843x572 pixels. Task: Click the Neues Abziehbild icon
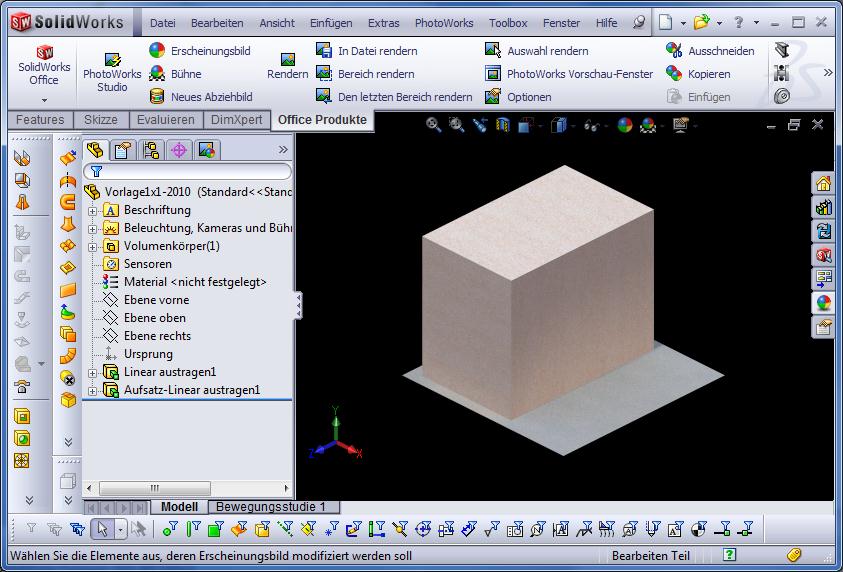(x=157, y=97)
